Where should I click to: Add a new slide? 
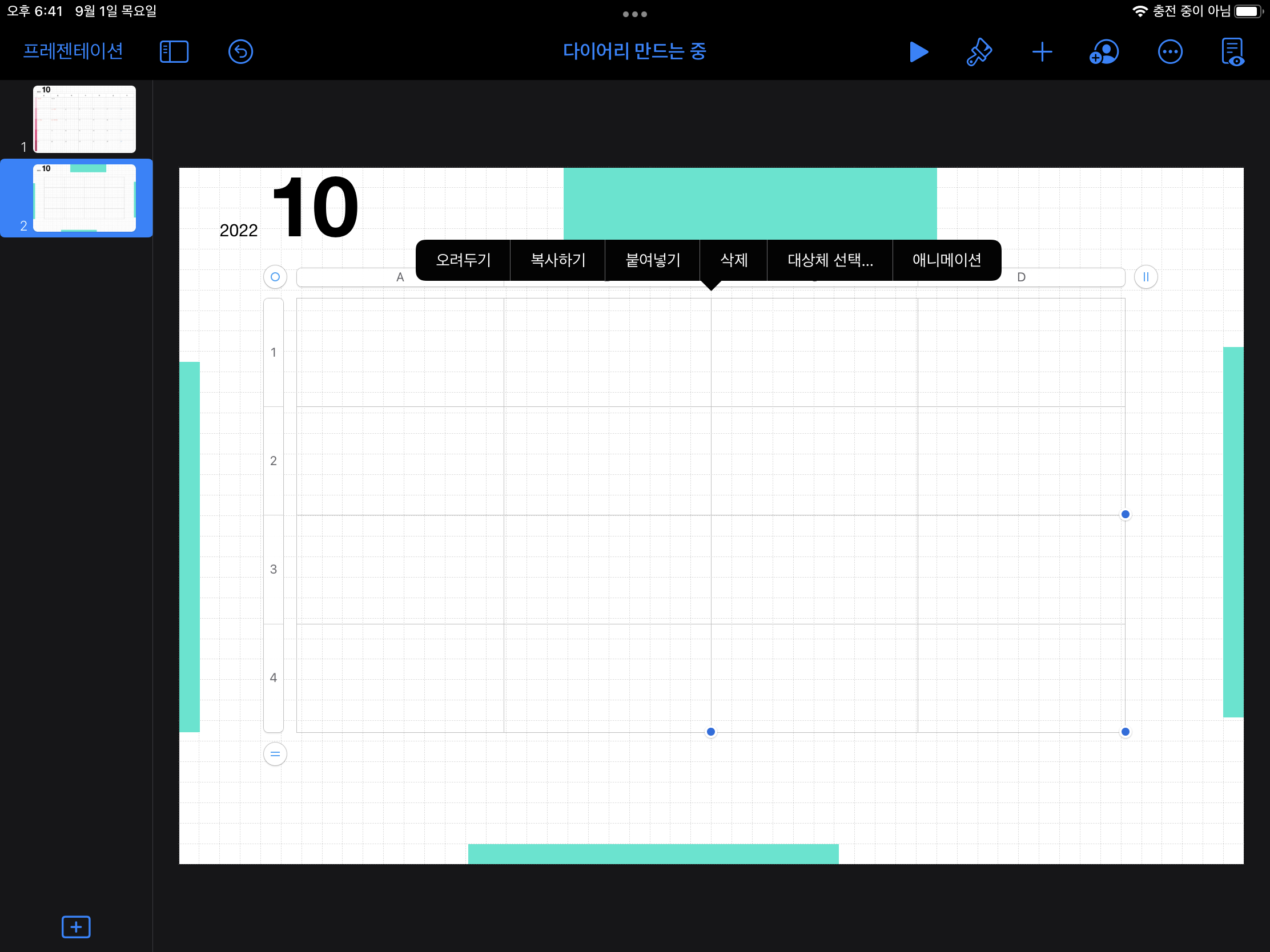click(x=76, y=927)
